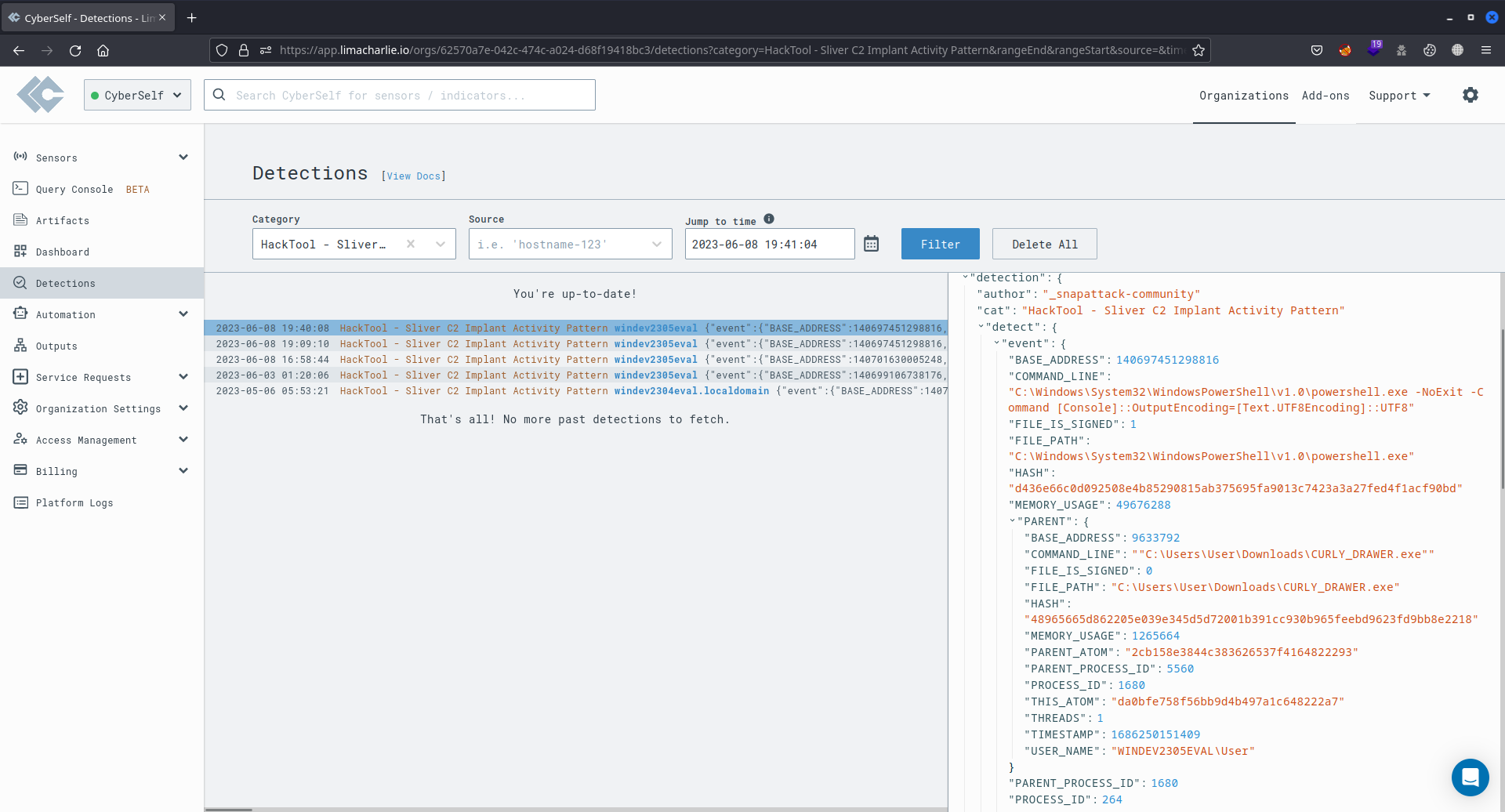
Task: Open the calendar date picker icon
Action: (x=871, y=244)
